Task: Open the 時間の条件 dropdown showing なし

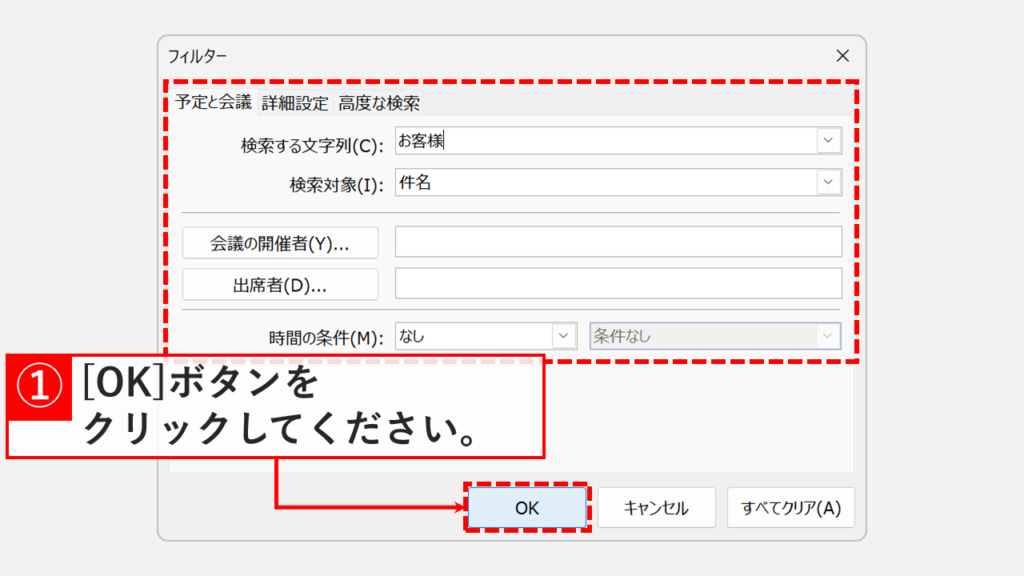Action: coord(563,336)
